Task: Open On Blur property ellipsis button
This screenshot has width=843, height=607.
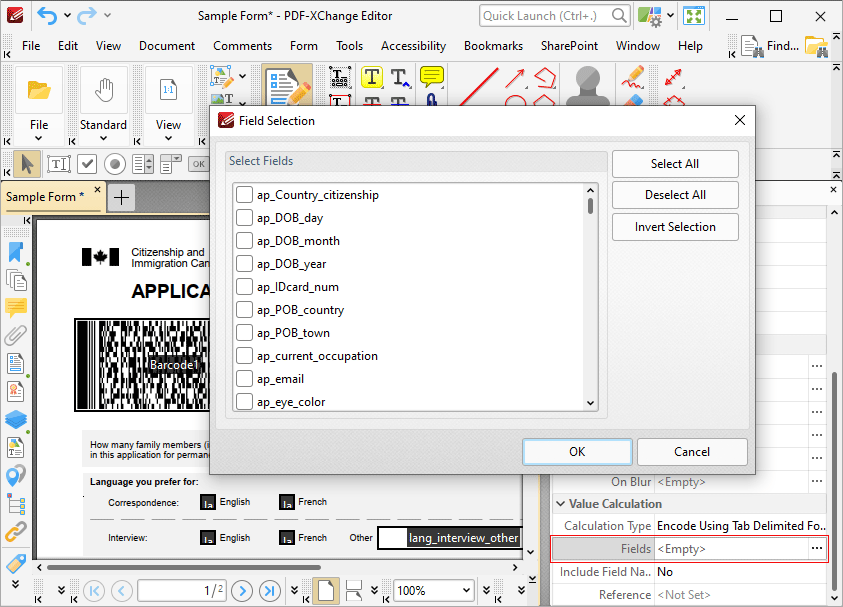Action: [817, 482]
